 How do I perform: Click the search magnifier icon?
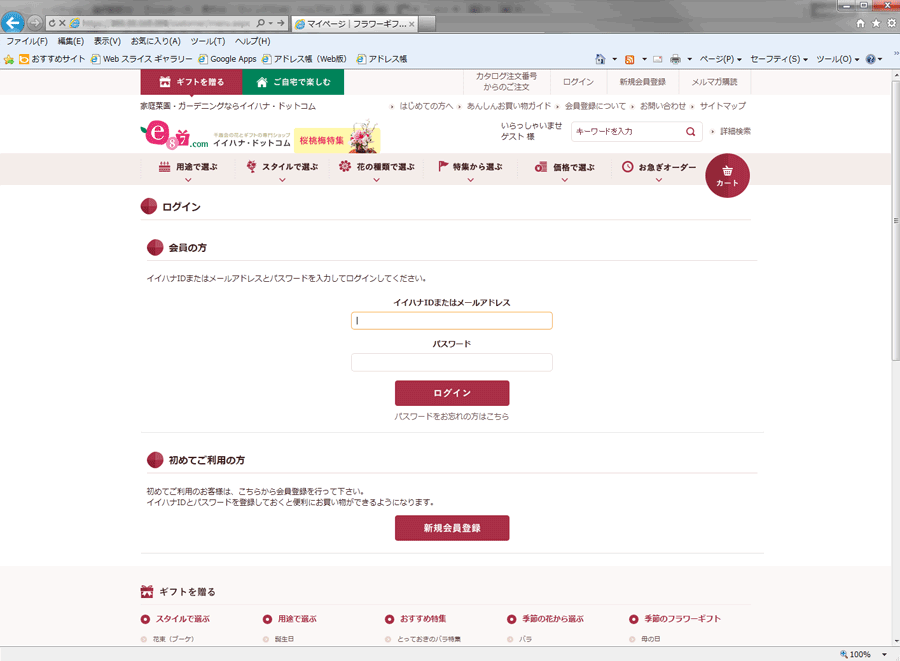pos(690,131)
